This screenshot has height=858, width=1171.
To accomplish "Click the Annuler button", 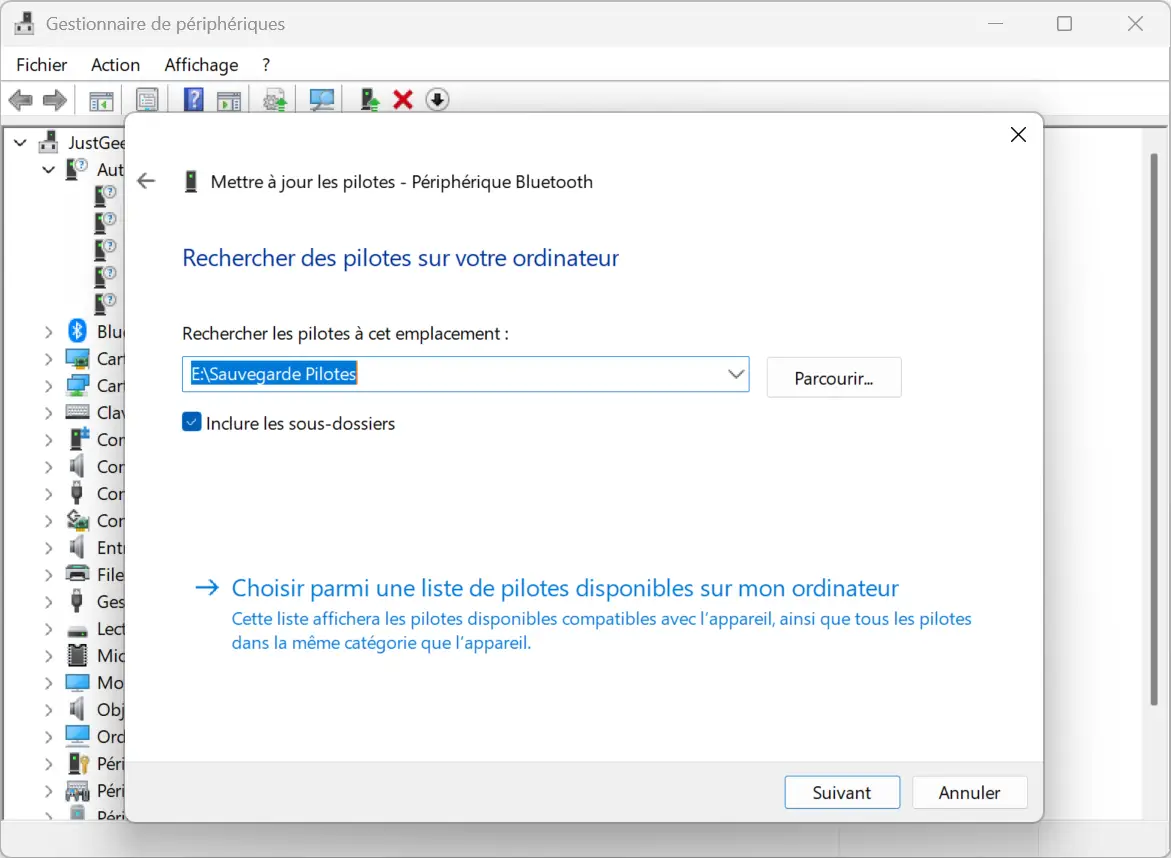I will [969, 792].
